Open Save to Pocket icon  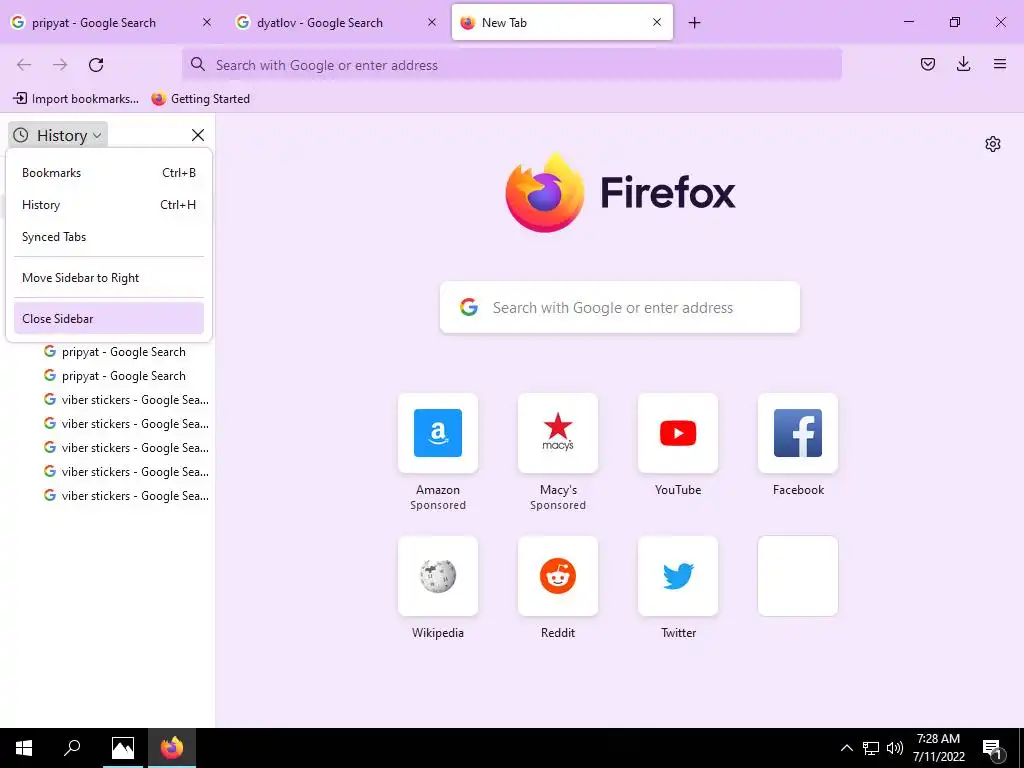(x=927, y=64)
